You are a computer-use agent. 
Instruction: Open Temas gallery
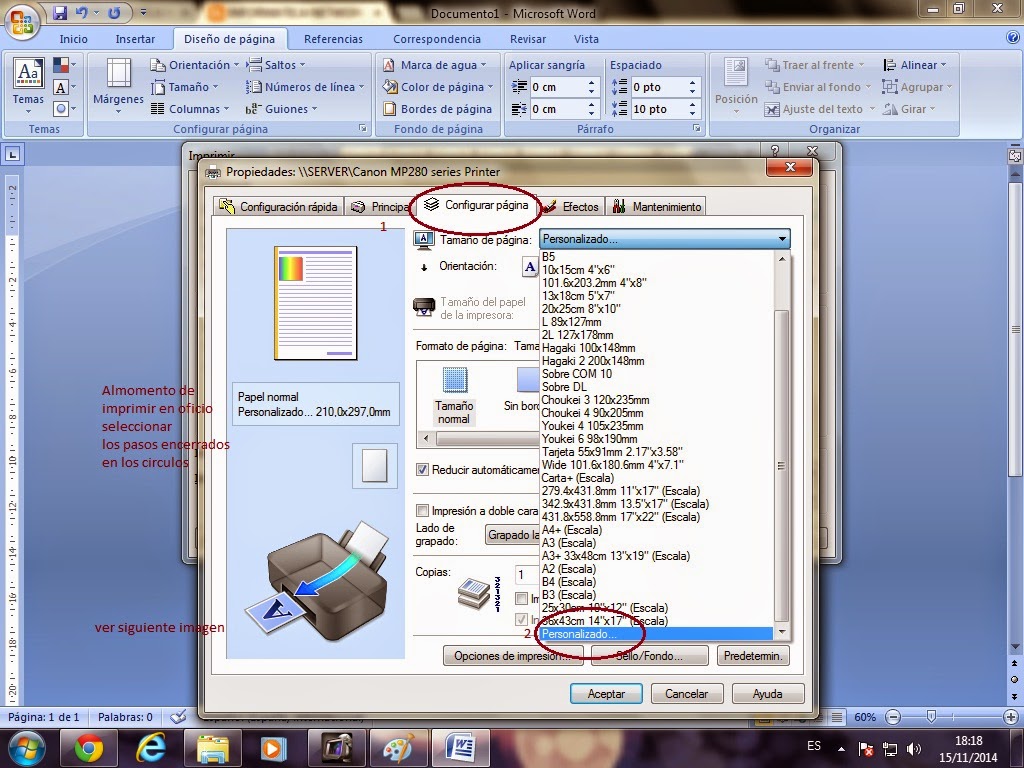tap(28, 85)
